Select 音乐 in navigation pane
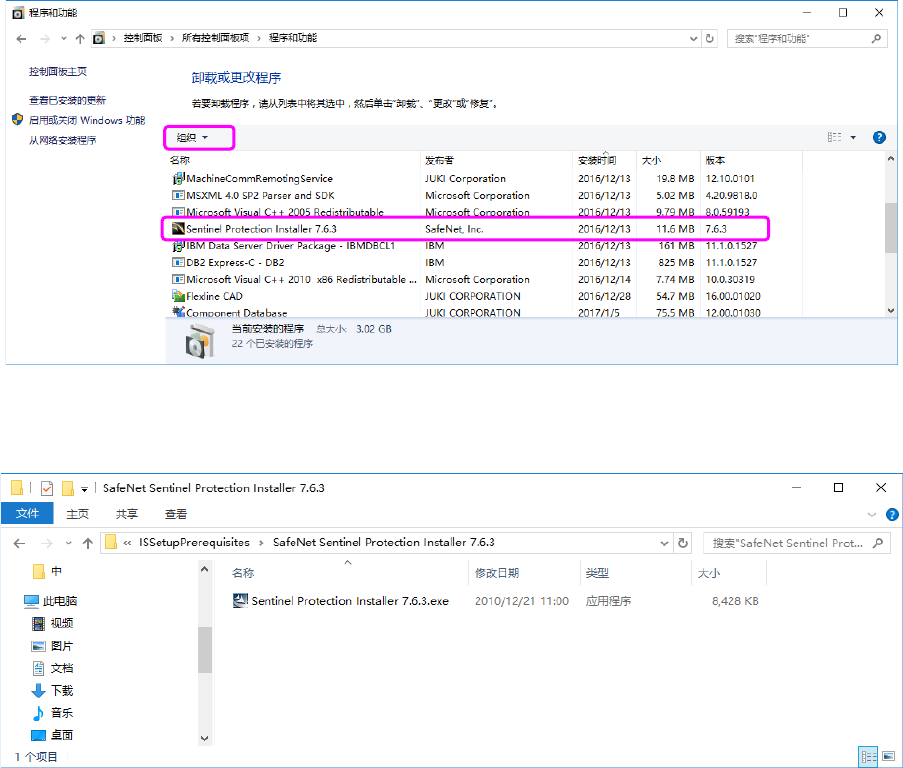Screen dimensions: 903x768 point(52,713)
